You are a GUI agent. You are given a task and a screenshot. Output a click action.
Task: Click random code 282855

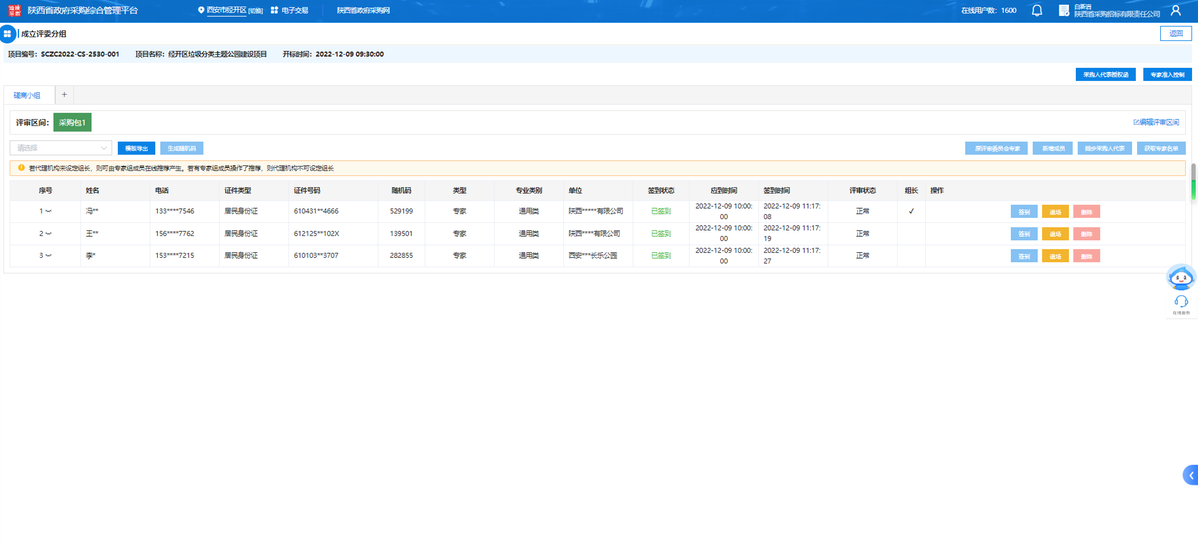(401, 255)
